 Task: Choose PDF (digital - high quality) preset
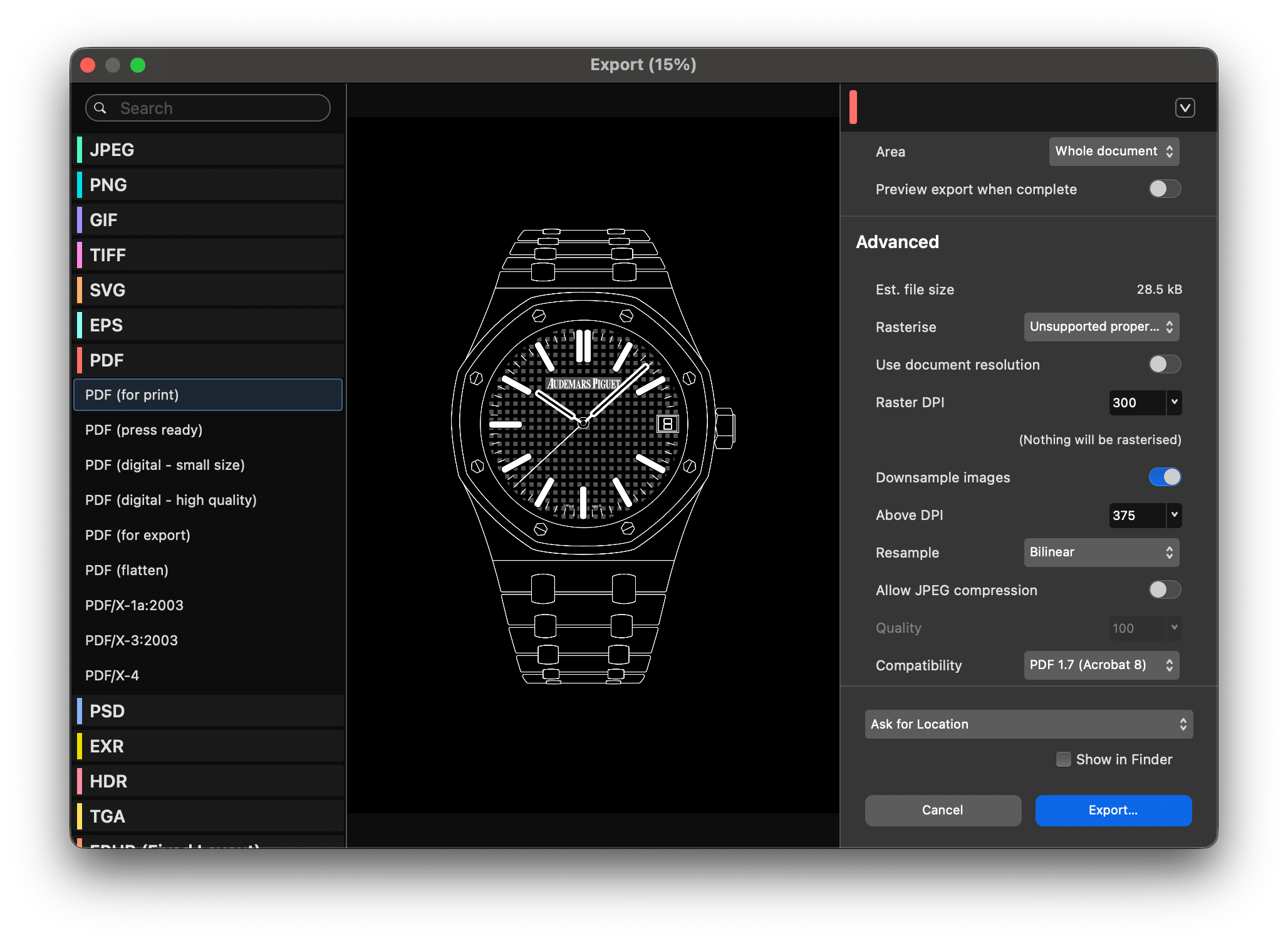point(208,500)
